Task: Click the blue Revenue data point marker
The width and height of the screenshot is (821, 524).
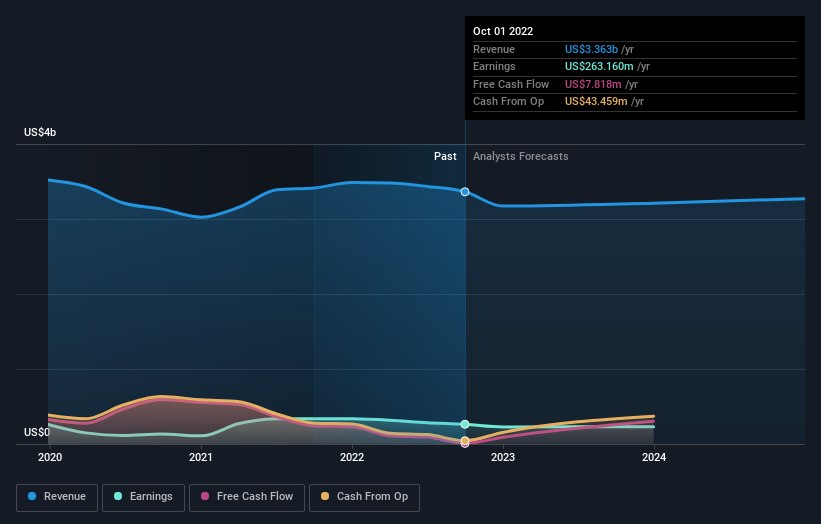Action: coord(465,192)
